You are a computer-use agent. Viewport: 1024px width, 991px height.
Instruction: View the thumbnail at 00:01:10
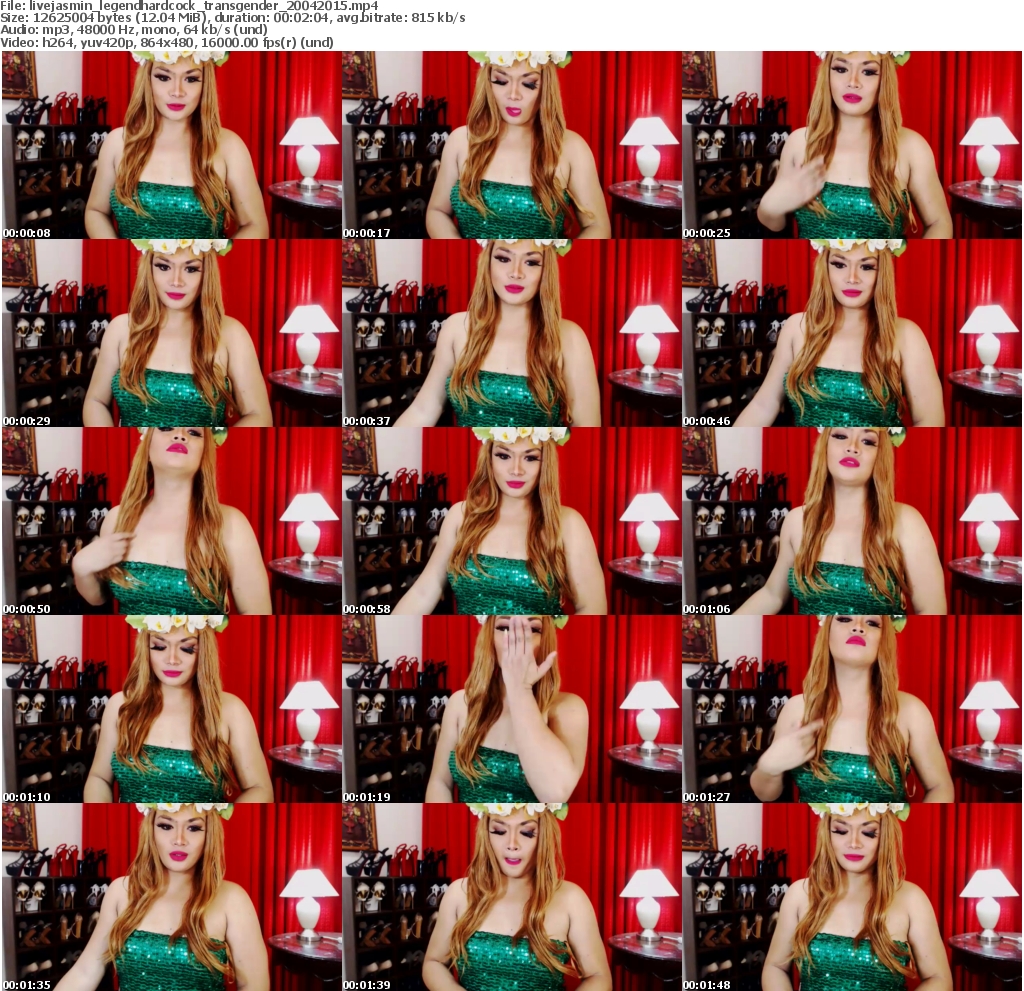click(x=172, y=709)
